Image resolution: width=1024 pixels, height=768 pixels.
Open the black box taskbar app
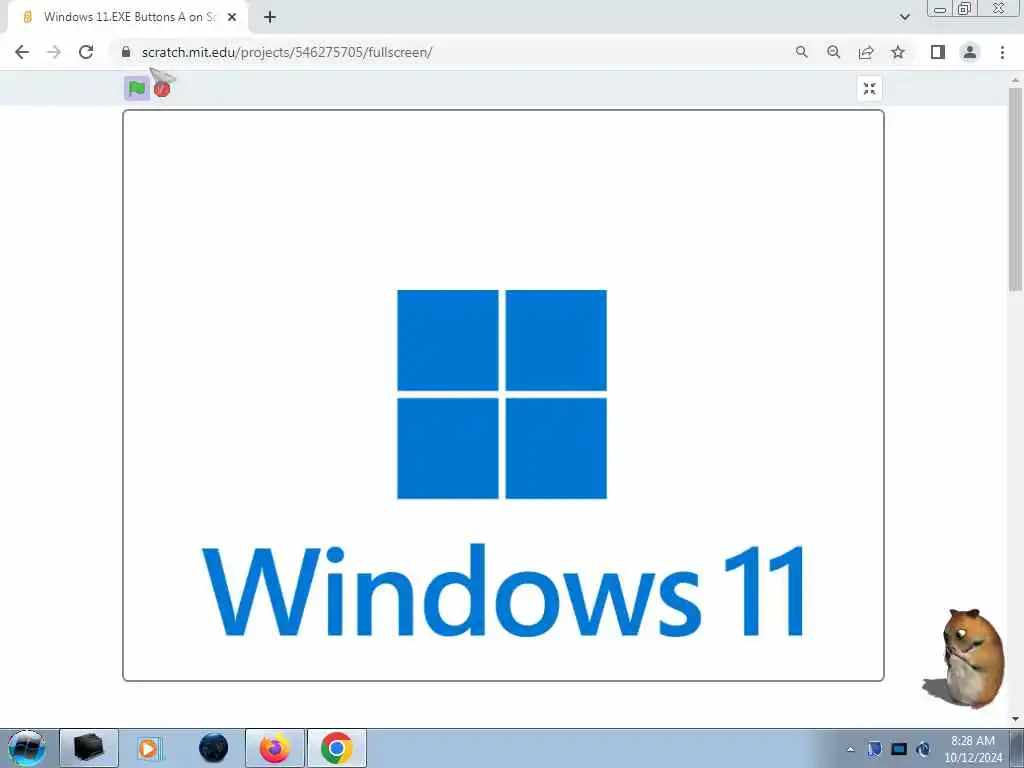[x=89, y=748]
